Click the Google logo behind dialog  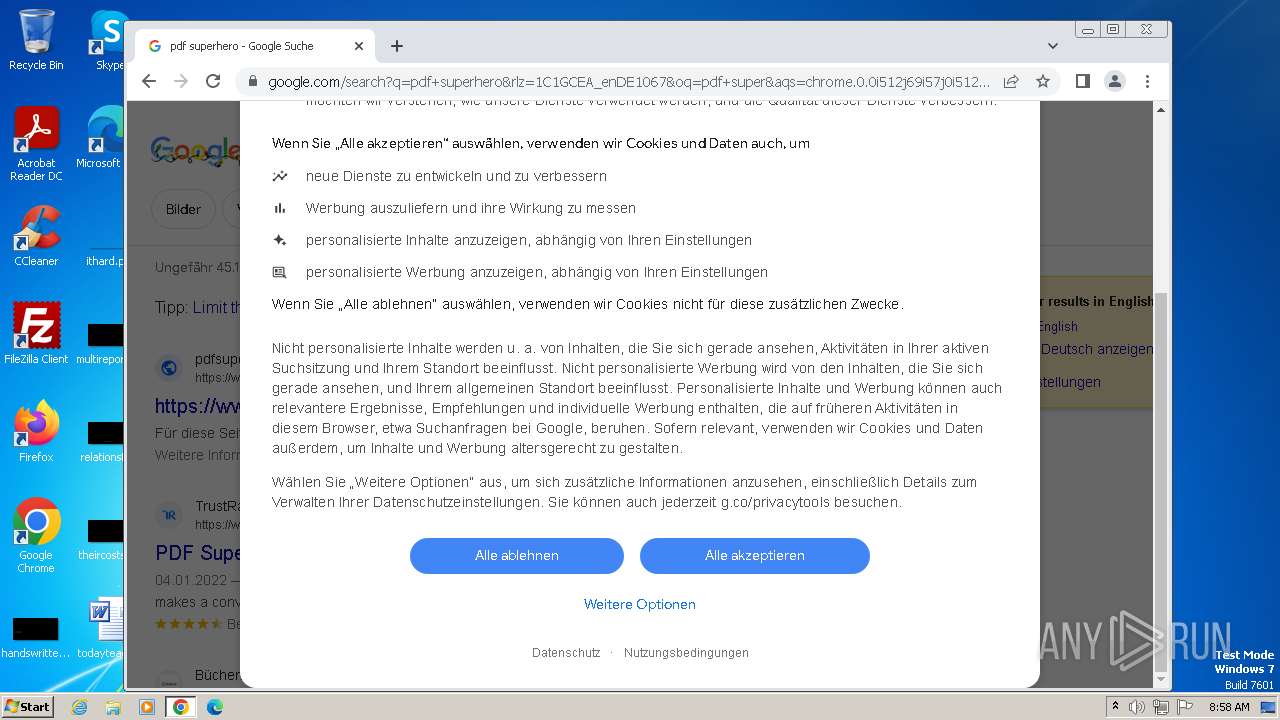[195, 151]
